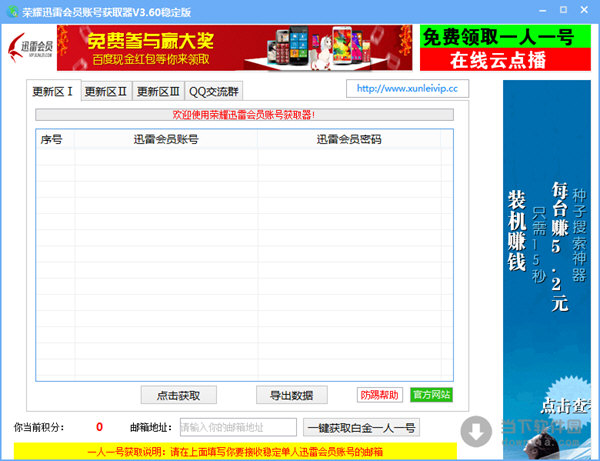Open the red prize-draw banner ad
This screenshot has width=600, height=461.
pos(235,48)
